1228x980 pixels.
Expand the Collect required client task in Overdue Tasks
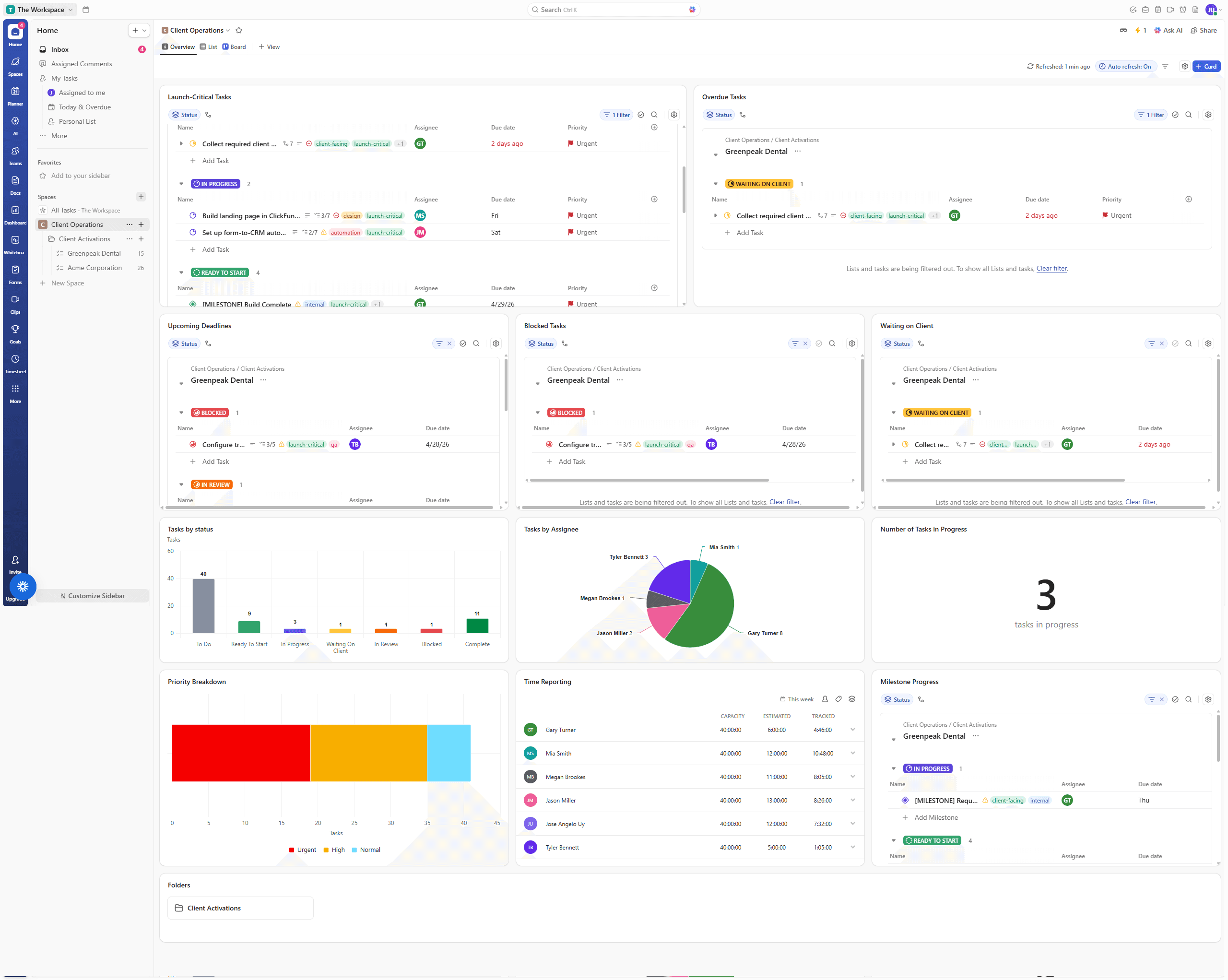tap(716, 215)
